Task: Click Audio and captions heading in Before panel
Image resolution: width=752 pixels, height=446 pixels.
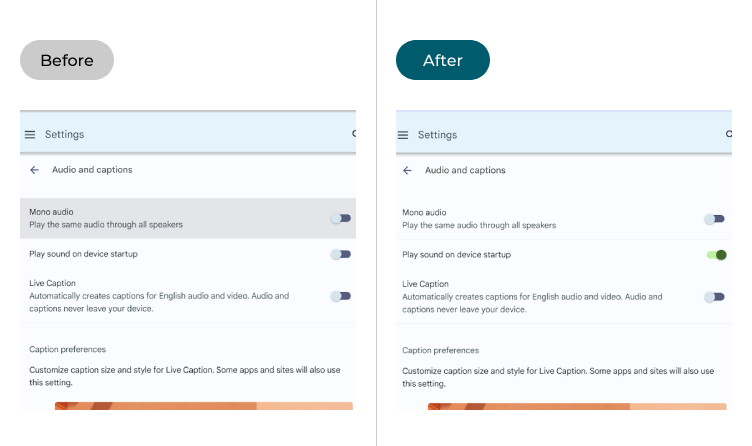Action: coord(92,170)
